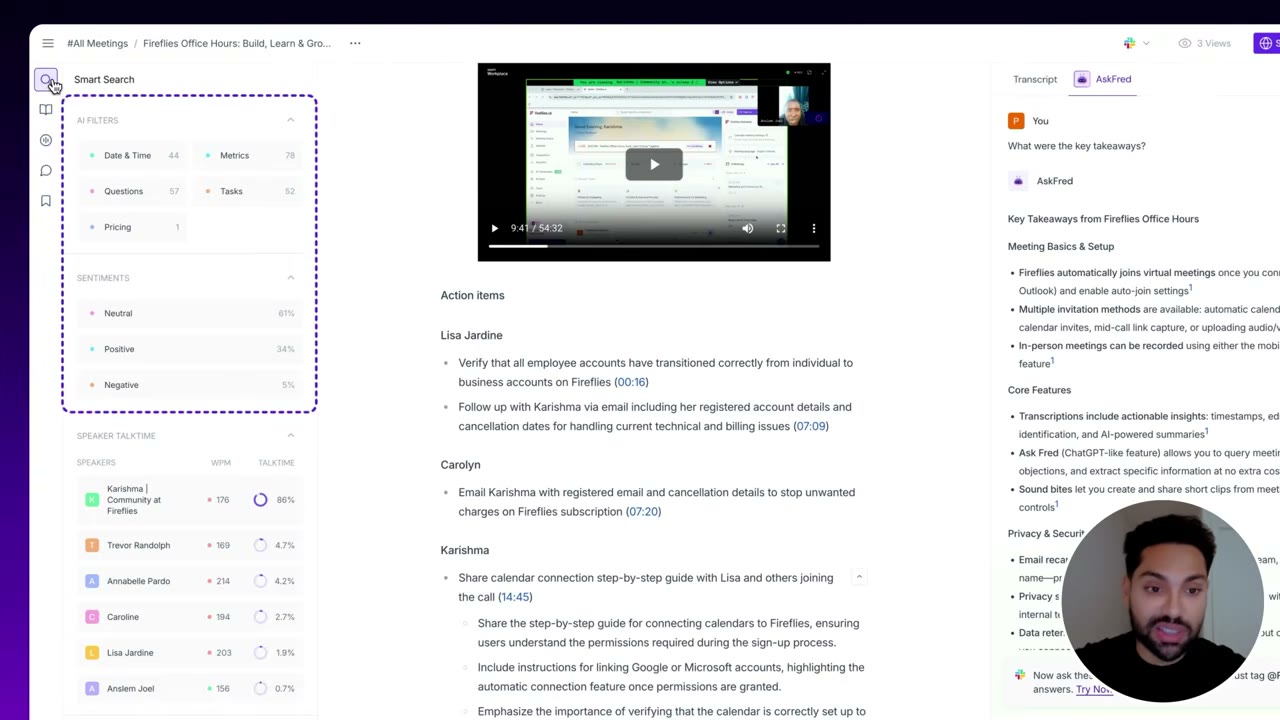Screen dimensions: 1280x720
Task: Click the eye icon beside 3 Views
Action: [x=1185, y=43]
